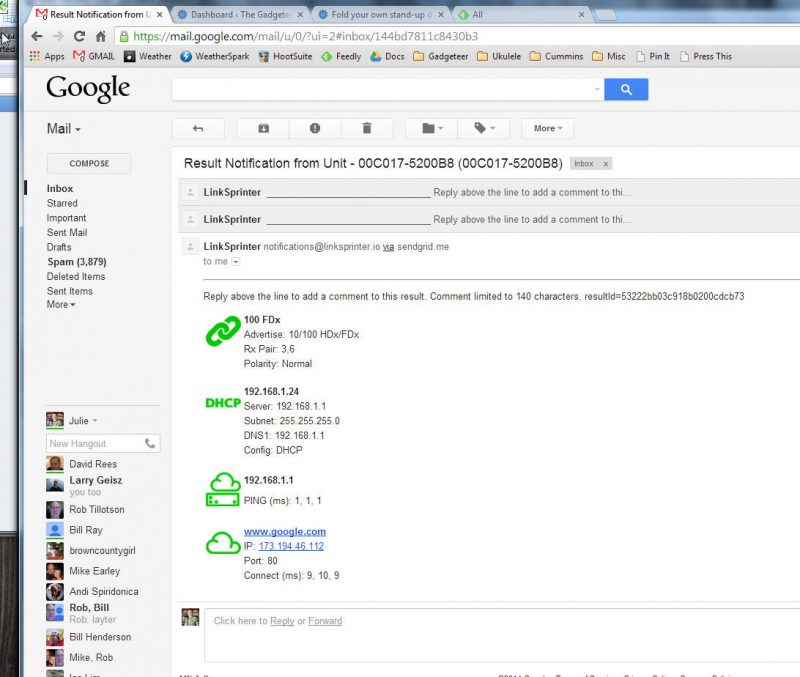The image size is (800, 677).
Task: Expand the Move to folder dropdown
Action: click(x=428, y=128)
